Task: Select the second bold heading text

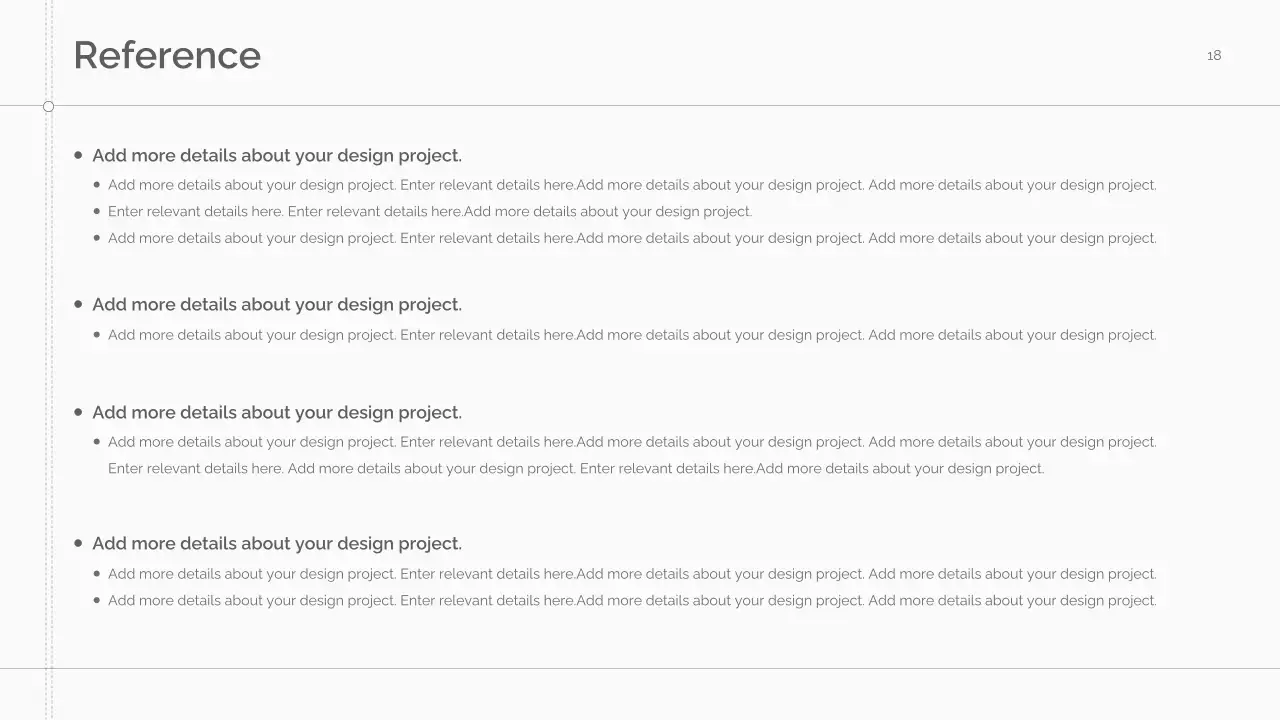Action: coord(277,305)
